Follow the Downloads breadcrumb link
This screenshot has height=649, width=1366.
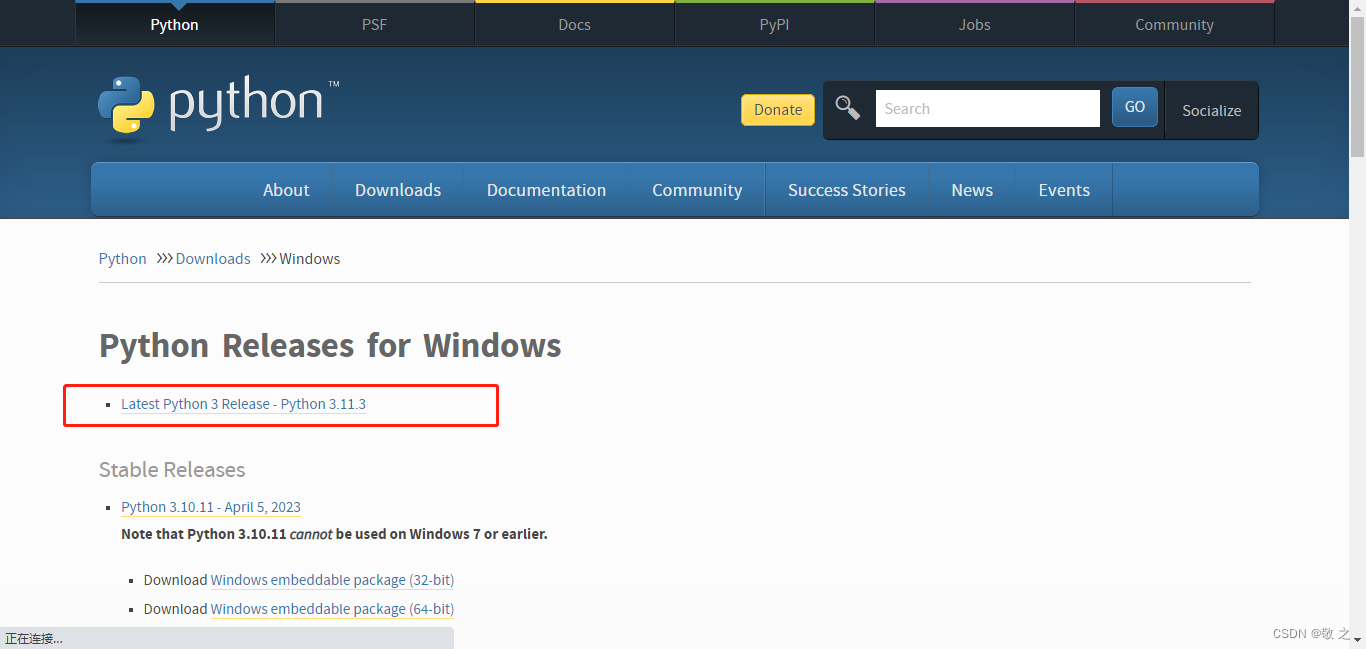[x=213, y=258]
